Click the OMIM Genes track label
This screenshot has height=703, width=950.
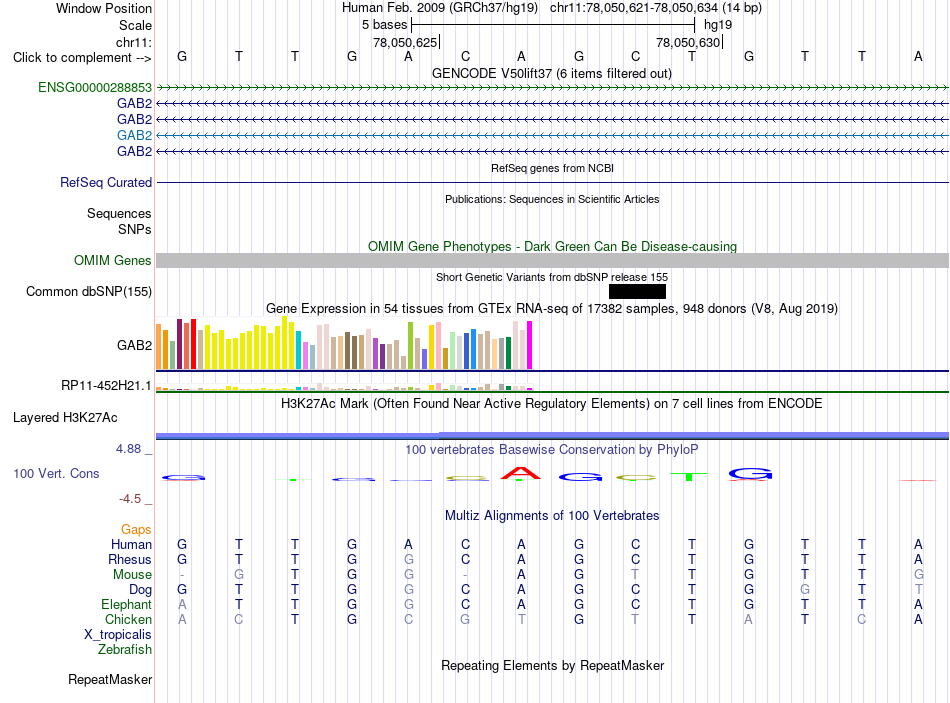[x=112, y=261]
